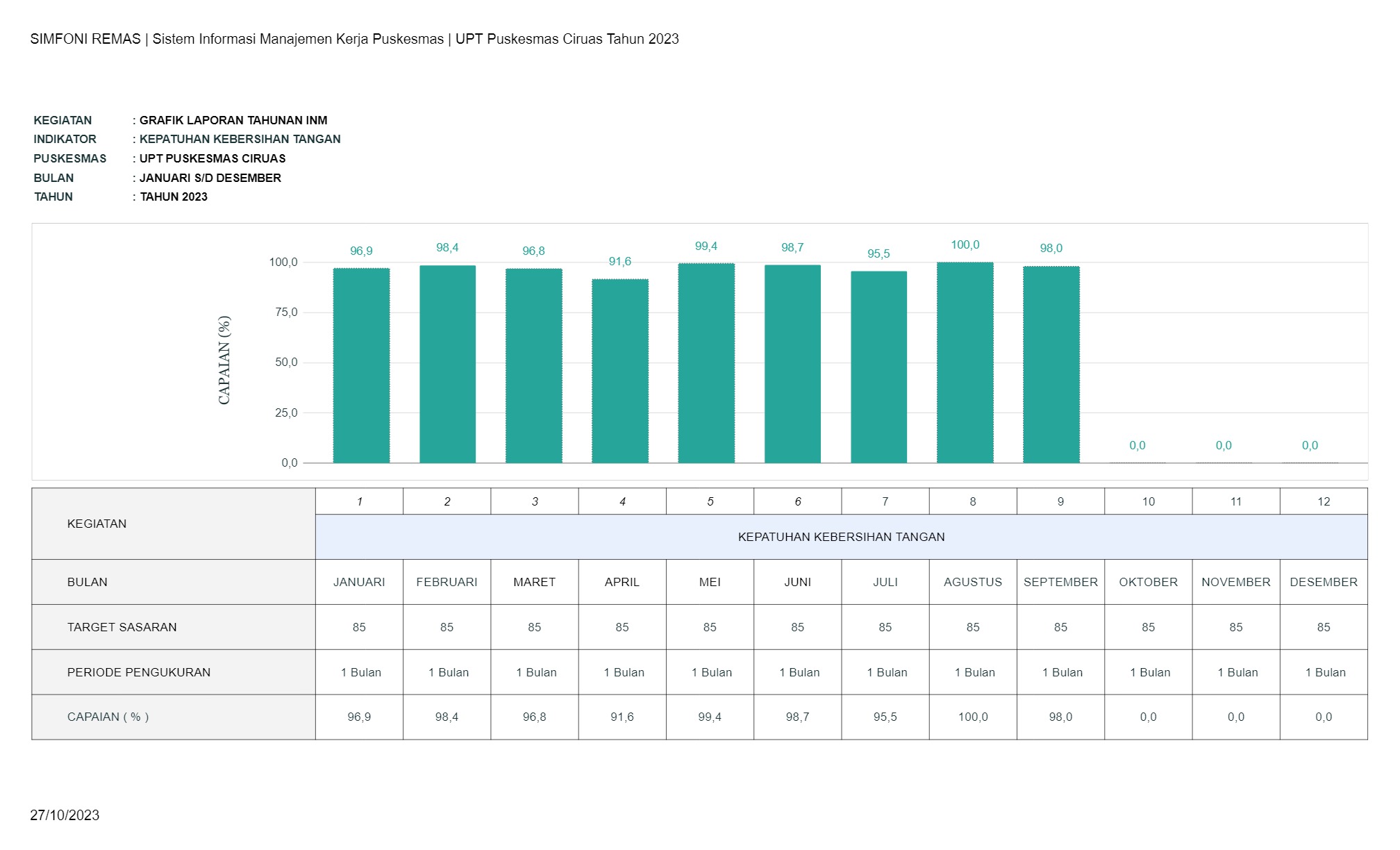Click the Januari bar in chart
This screenshot has height=850, width=1400.
[x=361, y=366]
